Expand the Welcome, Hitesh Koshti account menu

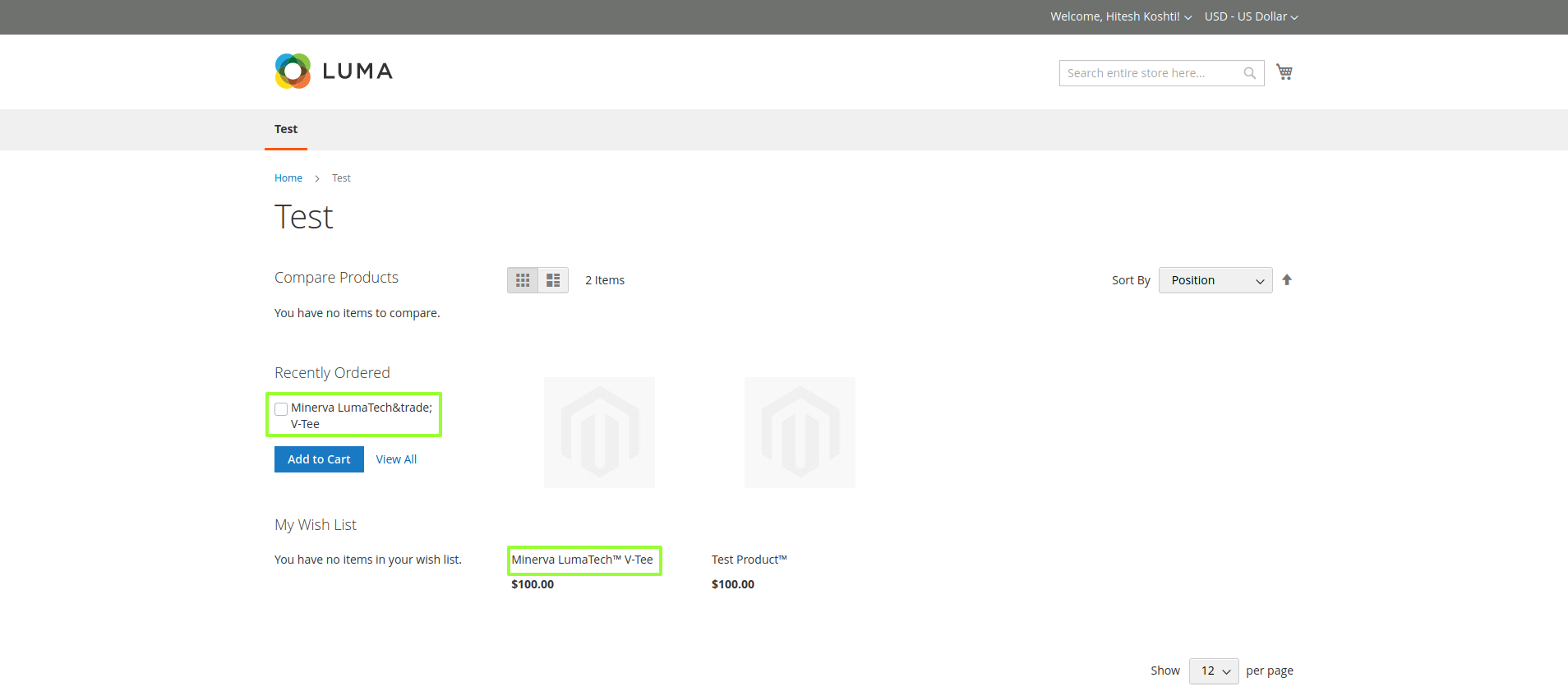click(1121, 16)
